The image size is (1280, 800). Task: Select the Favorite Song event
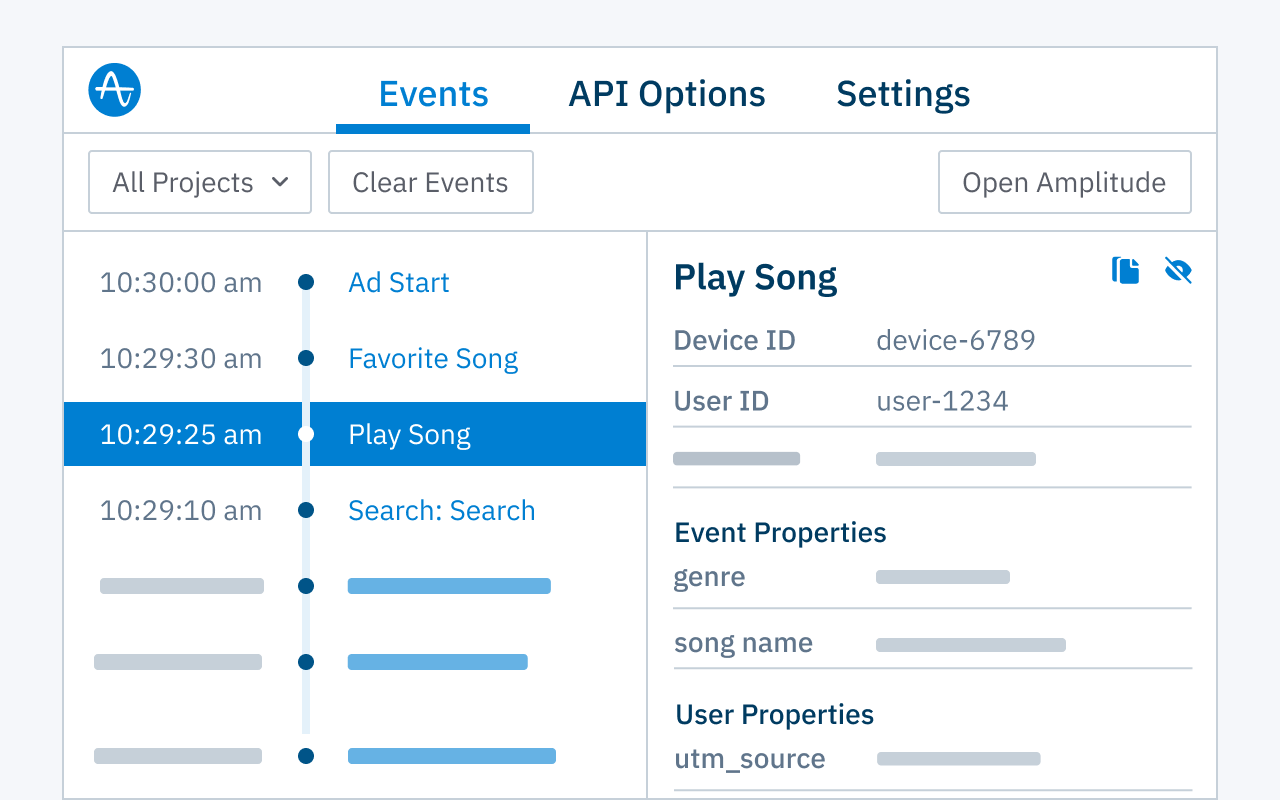(433, 358)
